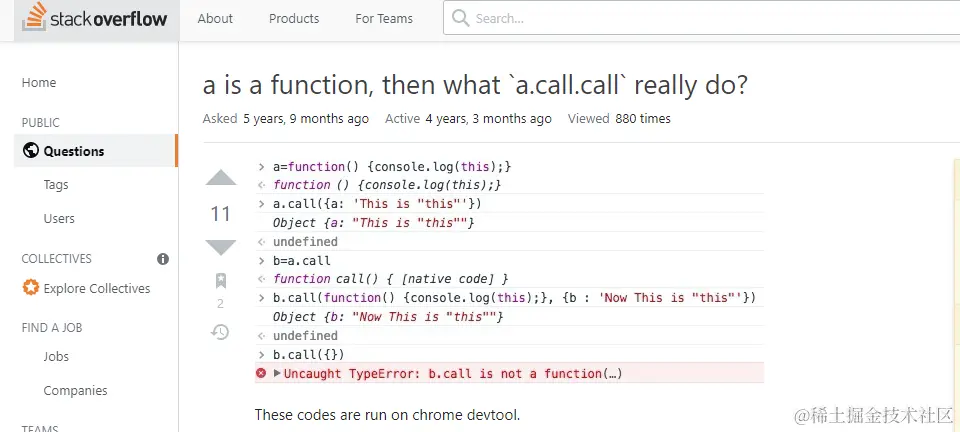Open Users in the sidebar
Image resolution: width=960 pixels, height=432 pixels.
click(x=59, y=218)
